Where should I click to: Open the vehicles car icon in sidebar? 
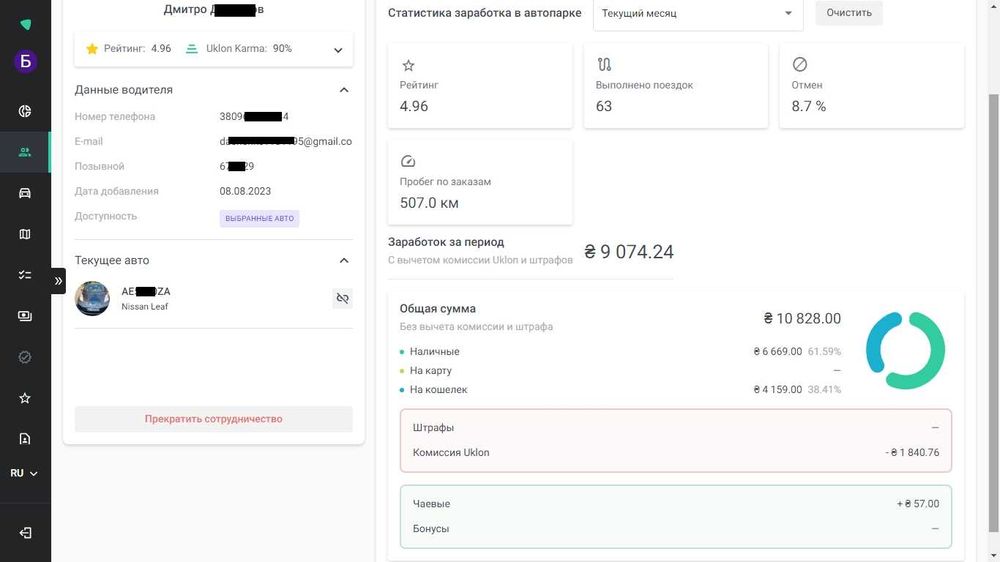(25, 193)
